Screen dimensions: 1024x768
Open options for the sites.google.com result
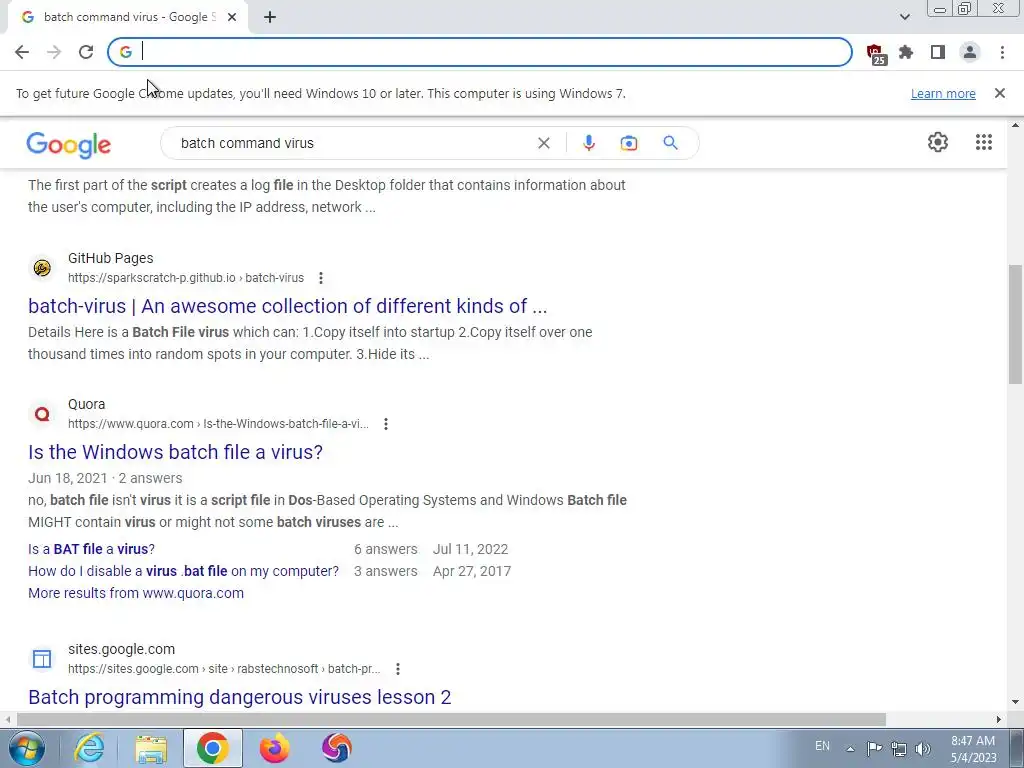(398, 669)
